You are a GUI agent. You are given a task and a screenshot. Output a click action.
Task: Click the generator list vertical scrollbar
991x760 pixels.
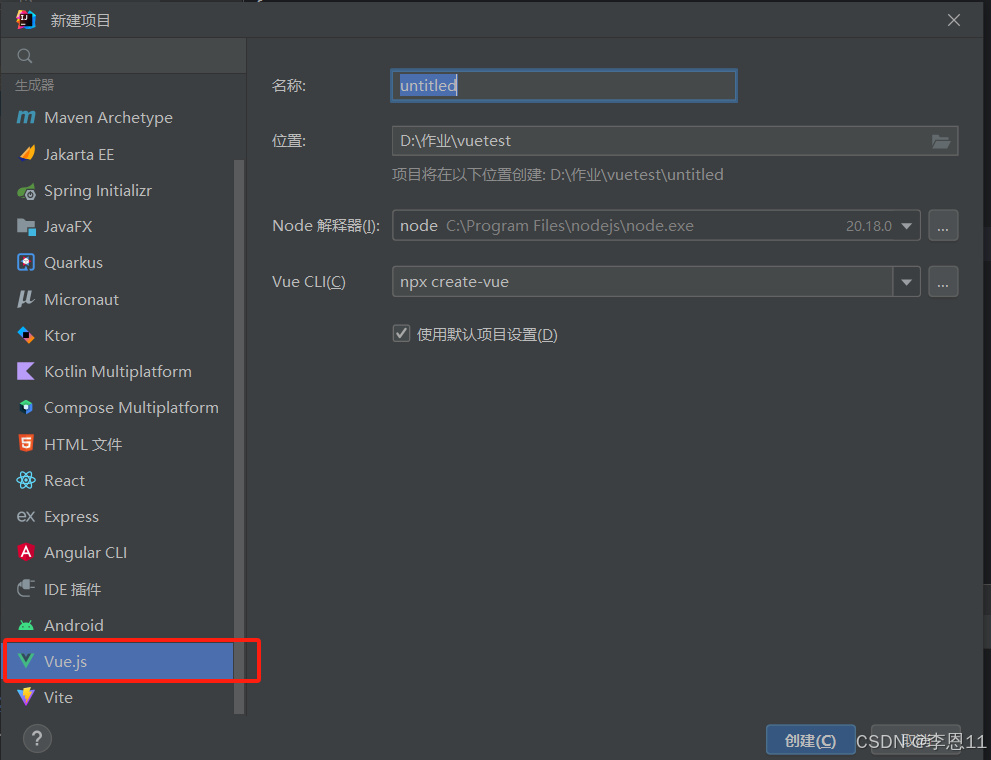coord(239,436)
